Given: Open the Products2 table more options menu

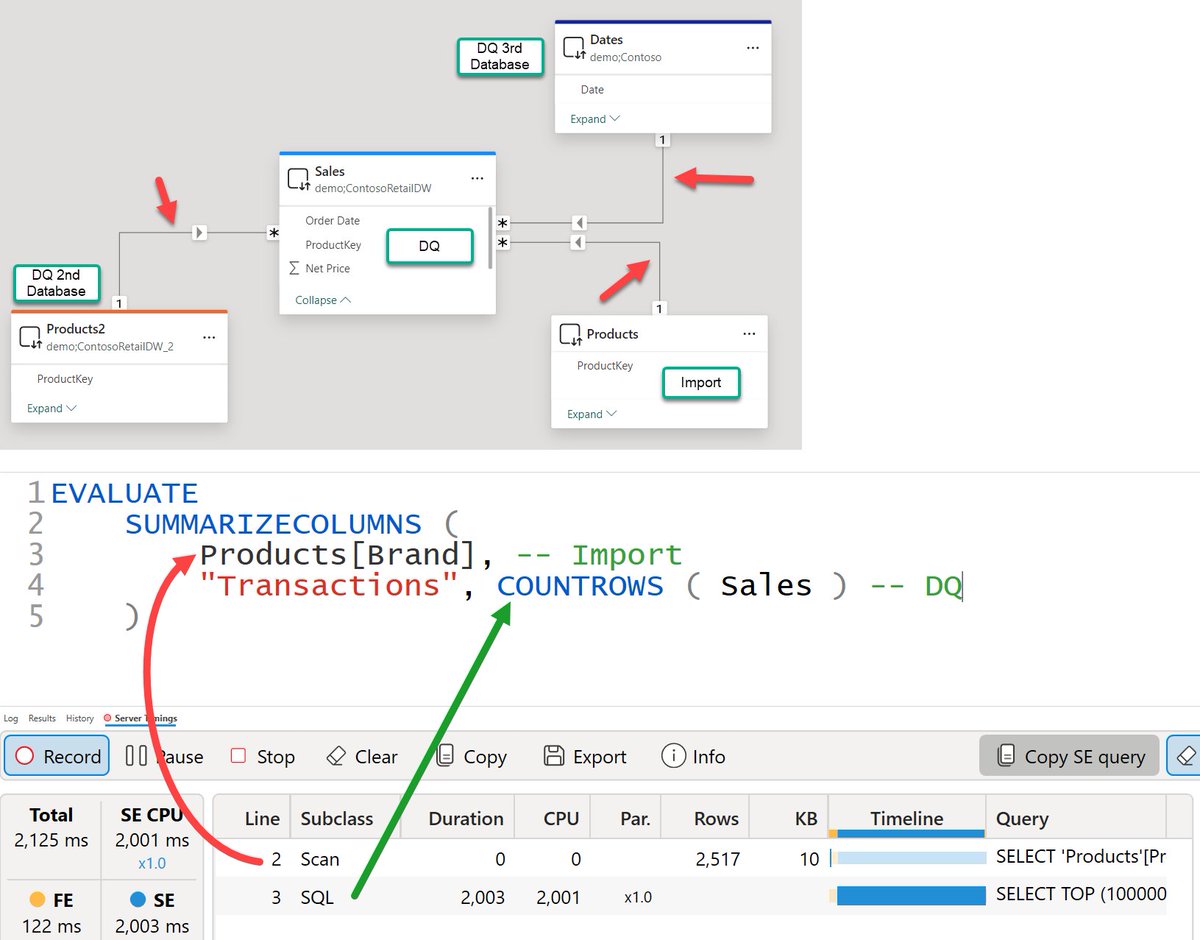Looking at the screenshot, I should pos(209,337).
